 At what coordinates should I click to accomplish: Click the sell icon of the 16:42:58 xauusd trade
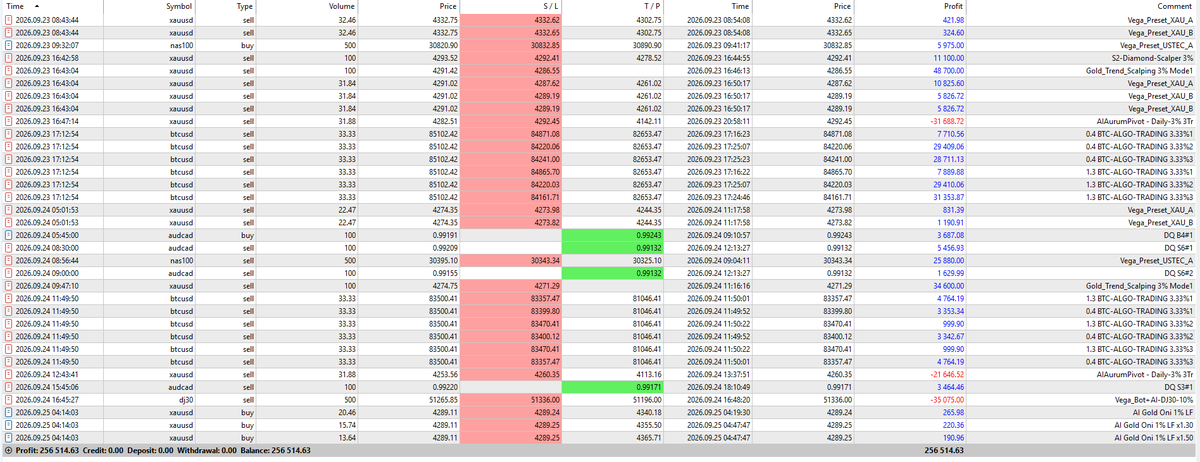click(9, 59)
